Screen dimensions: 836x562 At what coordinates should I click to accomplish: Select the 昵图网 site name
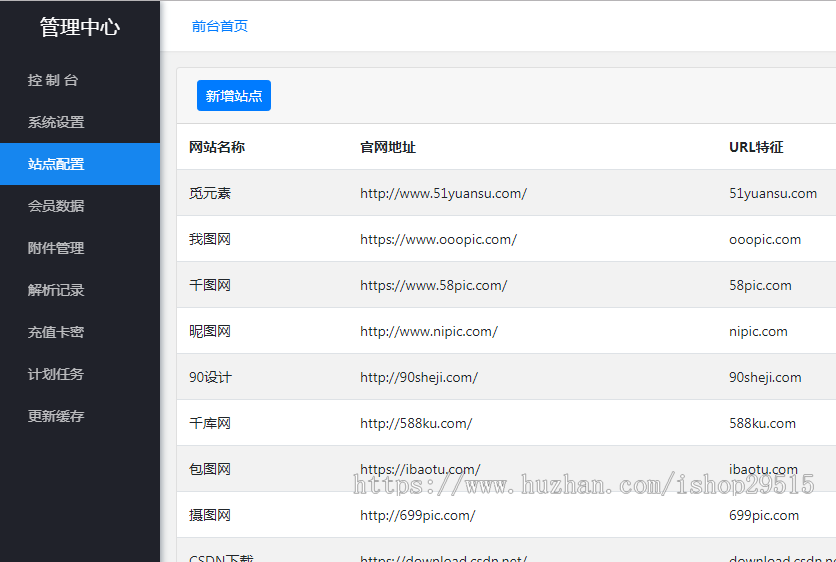coord(210,331)
